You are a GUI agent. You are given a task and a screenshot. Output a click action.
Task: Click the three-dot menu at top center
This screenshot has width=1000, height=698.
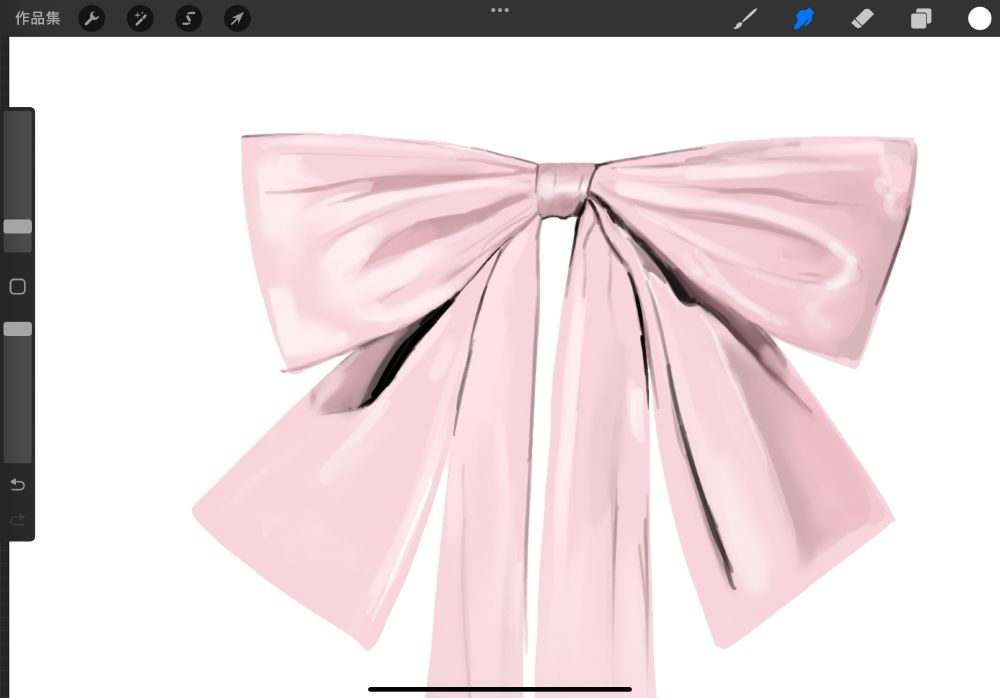point(500,10)
